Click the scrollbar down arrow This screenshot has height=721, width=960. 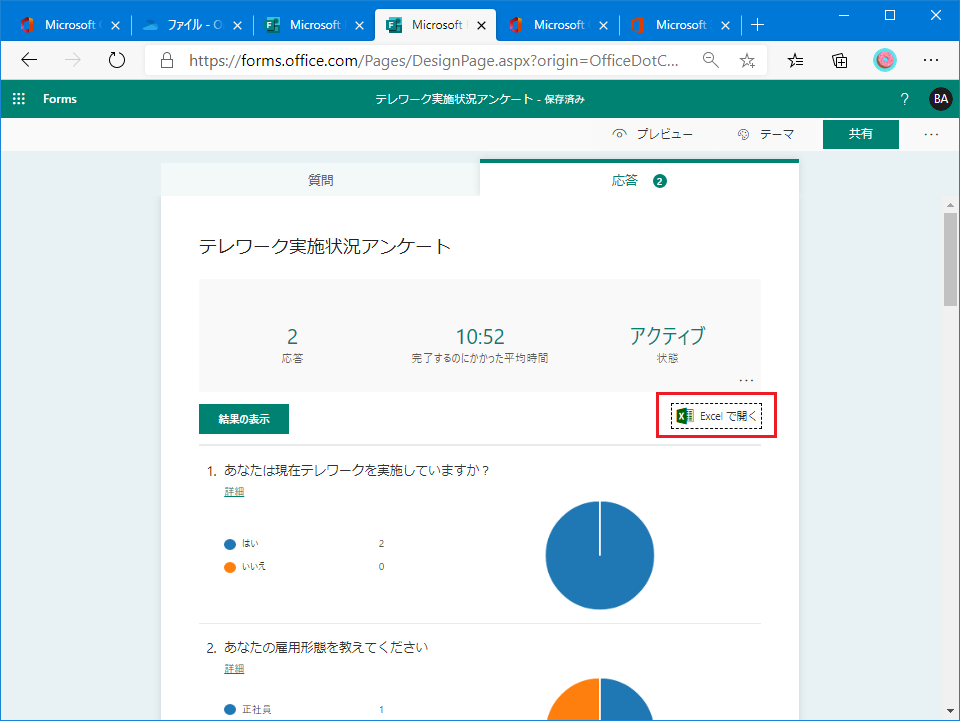[x=950, y=711]
